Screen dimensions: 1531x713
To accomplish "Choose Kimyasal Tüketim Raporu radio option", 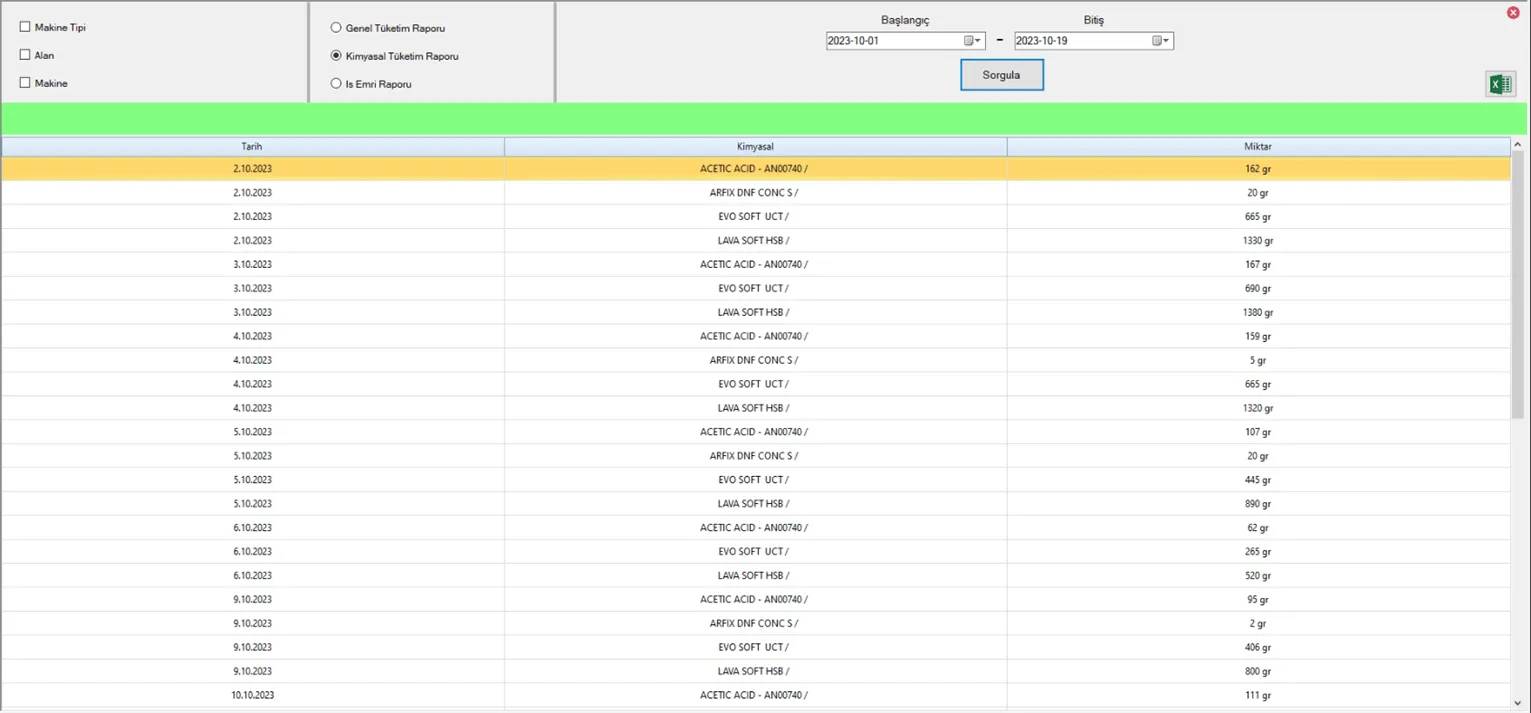I will [x=336, y=56].
